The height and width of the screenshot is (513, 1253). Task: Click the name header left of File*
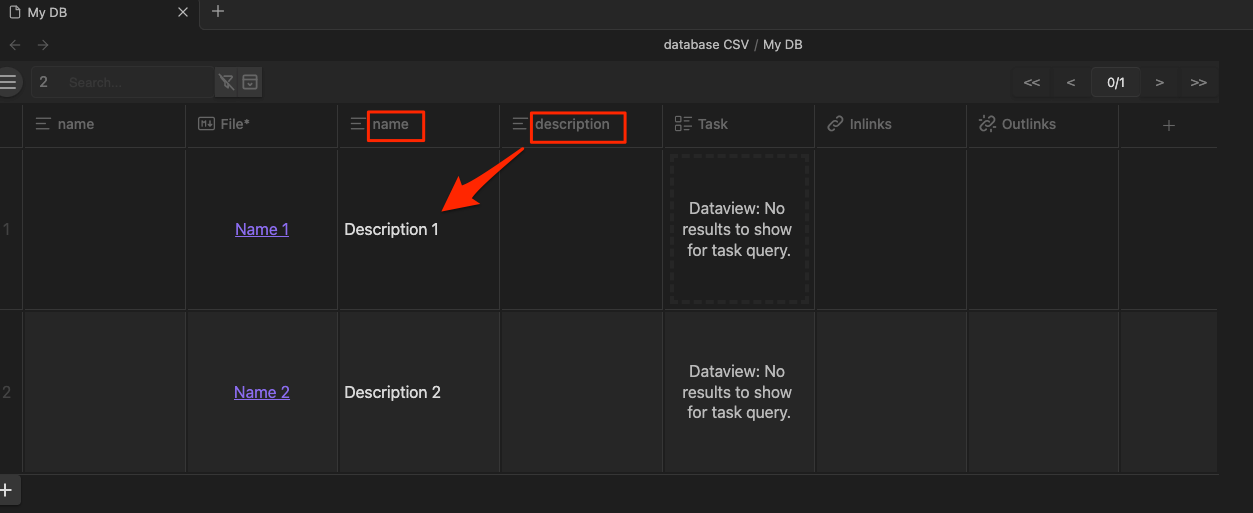pyautogui.click(x=104, y=125)
